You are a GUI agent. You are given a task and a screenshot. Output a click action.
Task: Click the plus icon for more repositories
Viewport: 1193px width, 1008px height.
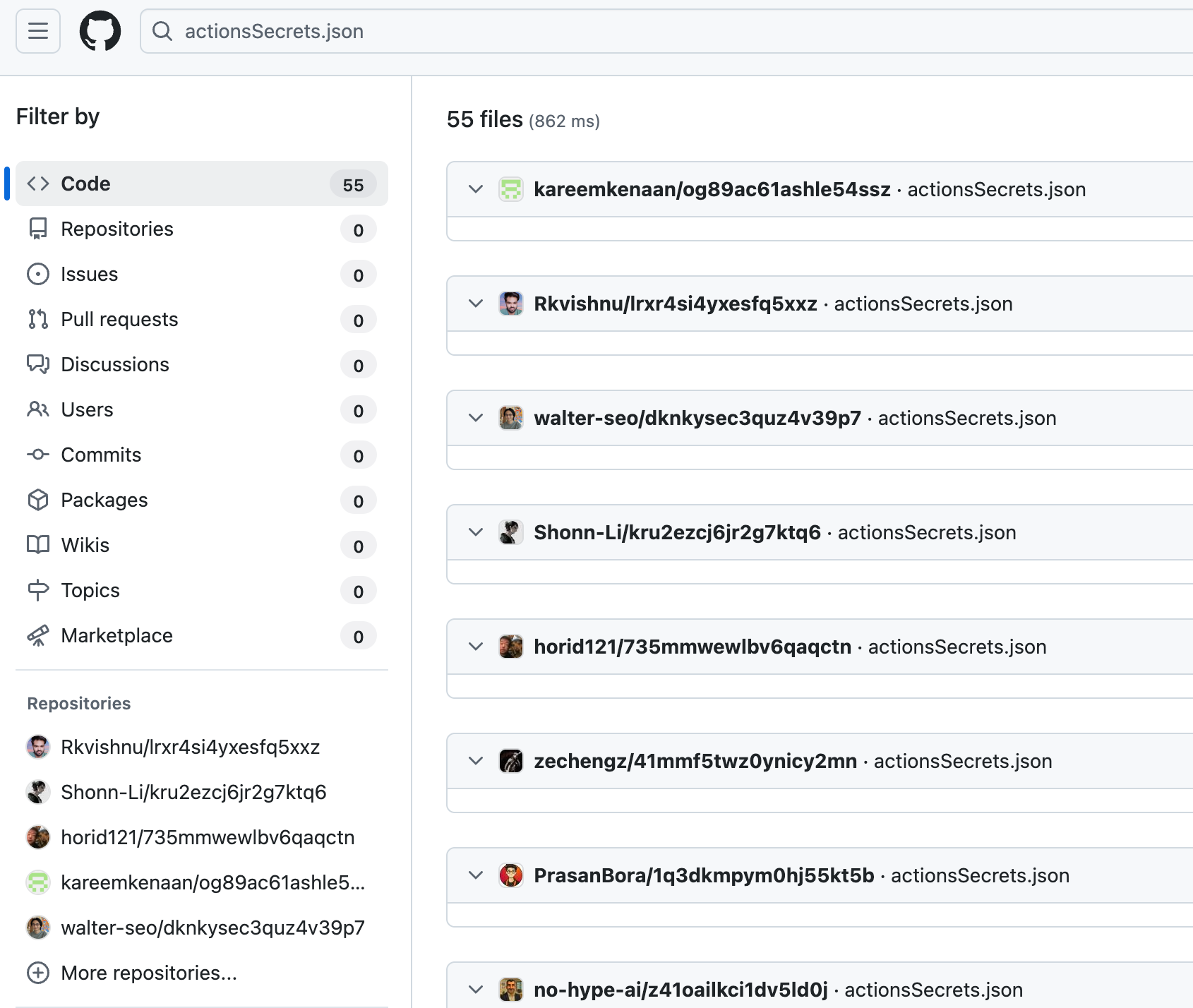[x=38, y=973]
